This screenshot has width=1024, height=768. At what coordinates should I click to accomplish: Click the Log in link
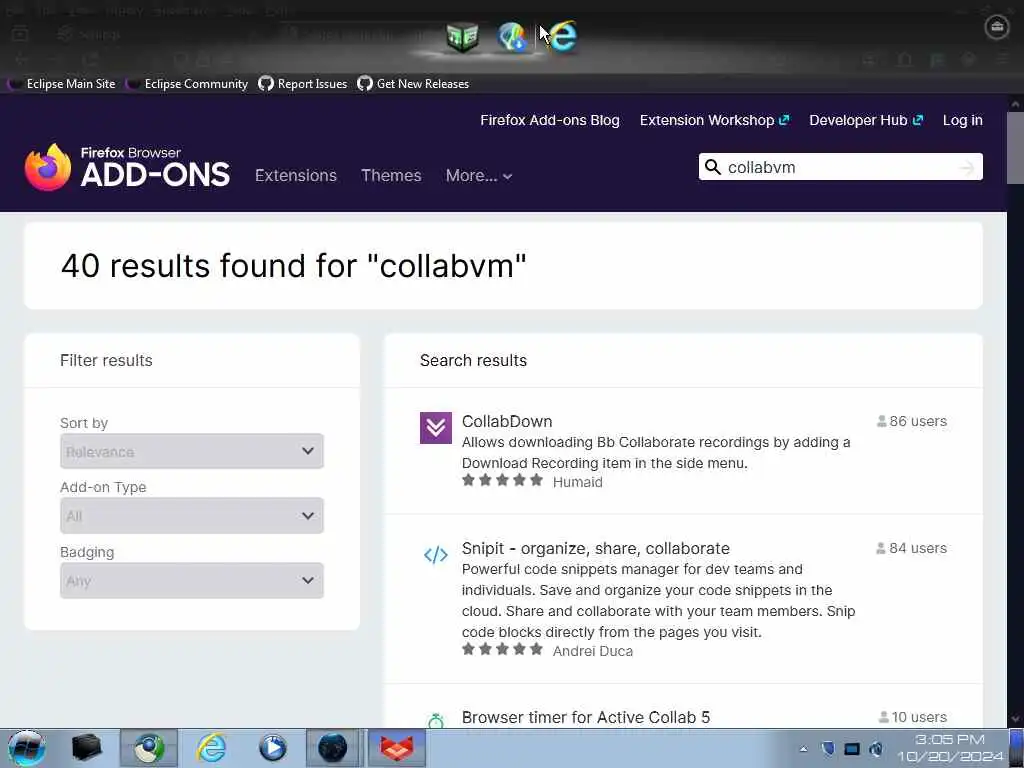963,120
